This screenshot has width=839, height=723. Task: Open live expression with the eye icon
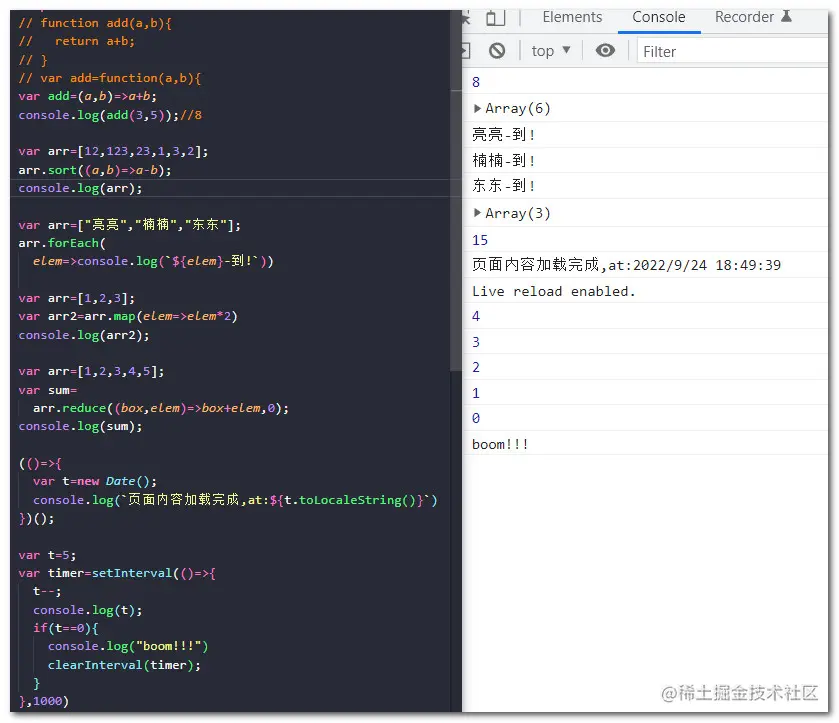tap(605, 50)
